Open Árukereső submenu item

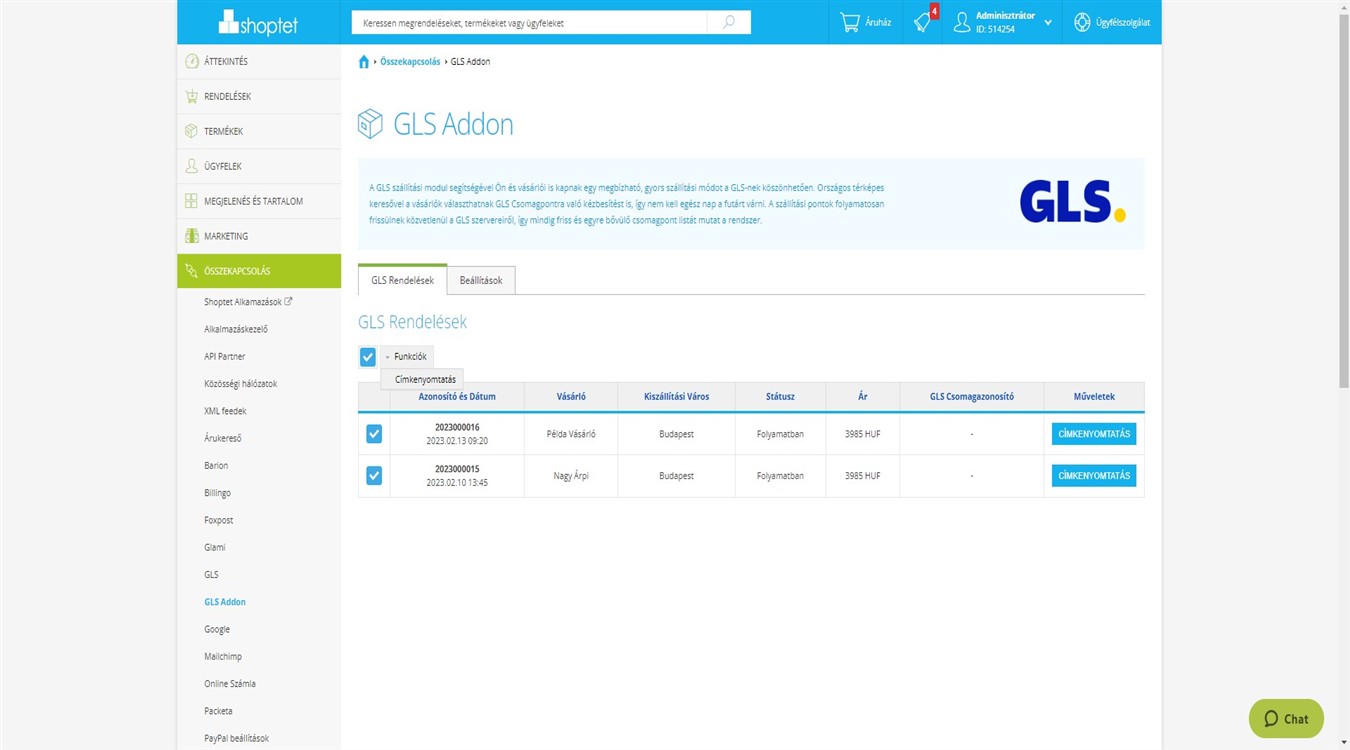point(223,438)
